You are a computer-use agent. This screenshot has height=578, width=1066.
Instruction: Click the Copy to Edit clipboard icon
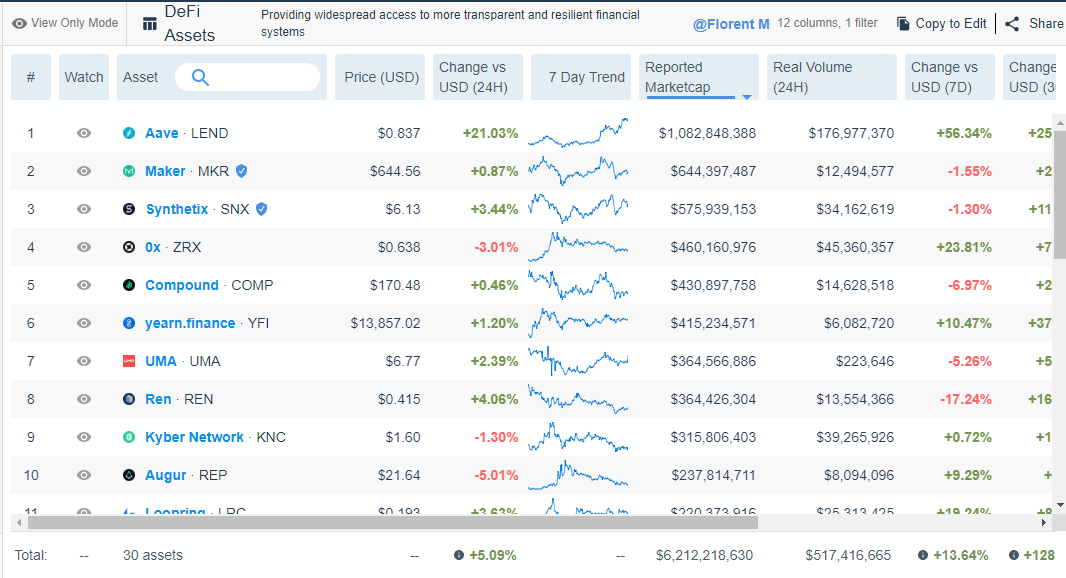[903, 24]
